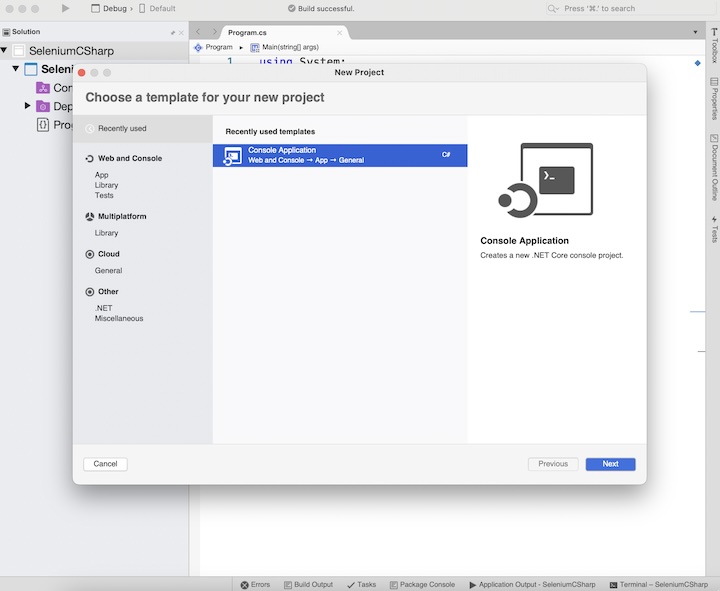Image resolution: width=720 pixels, height=591 pixels.
Task: Open the Toolbox side panel
Action: tap(714, 45)
